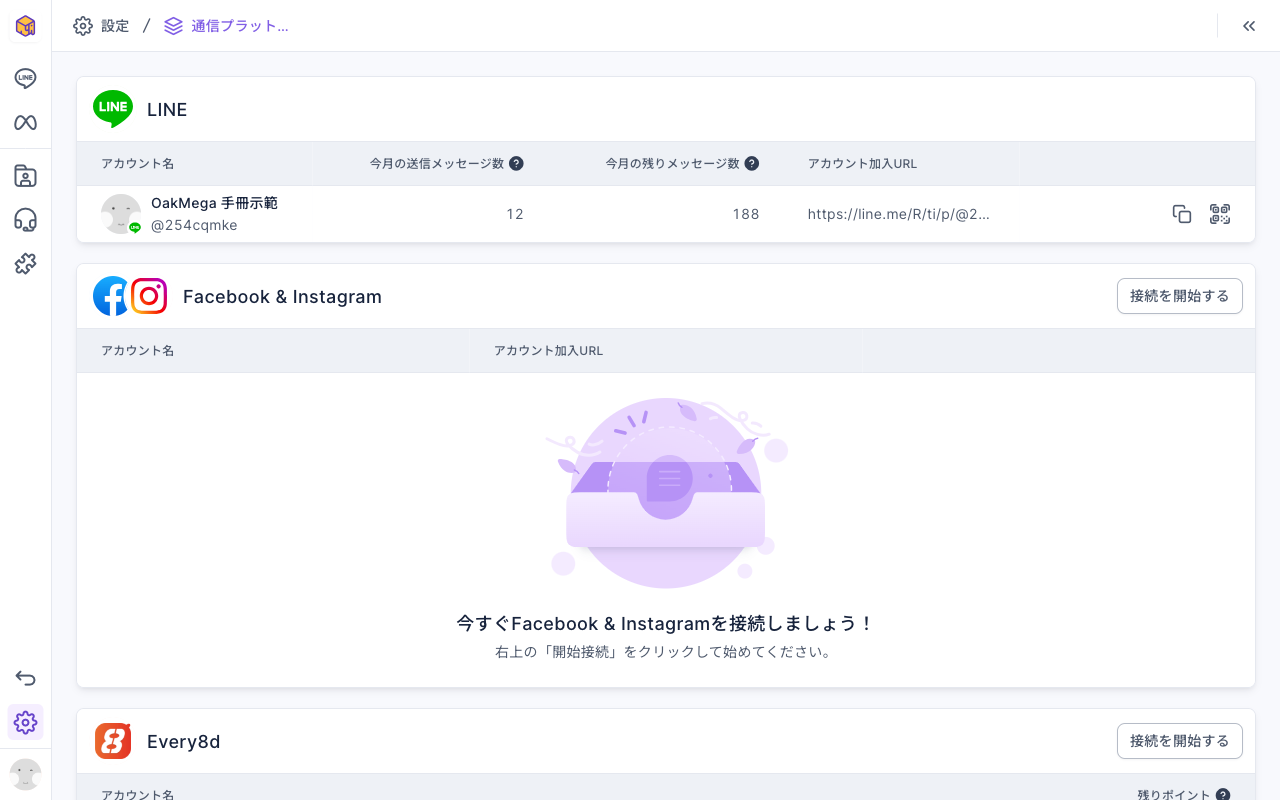The height and width of the screenshot is (800, 1280).
Task: Click help icon beside 残りポイント
Action: 1222,795
